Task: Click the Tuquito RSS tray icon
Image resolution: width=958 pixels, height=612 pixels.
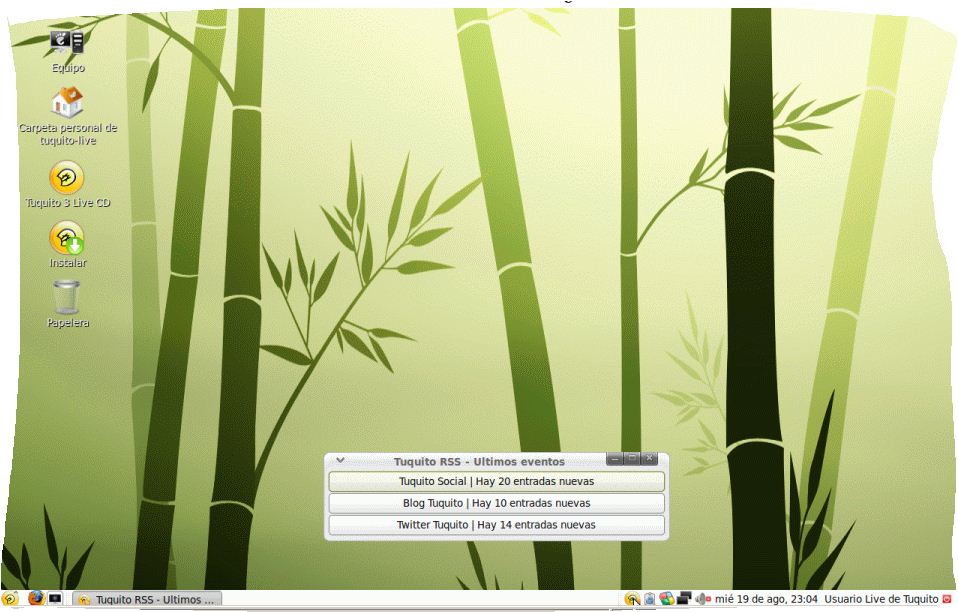Action: pyautogui.click(x=633, y=599)
